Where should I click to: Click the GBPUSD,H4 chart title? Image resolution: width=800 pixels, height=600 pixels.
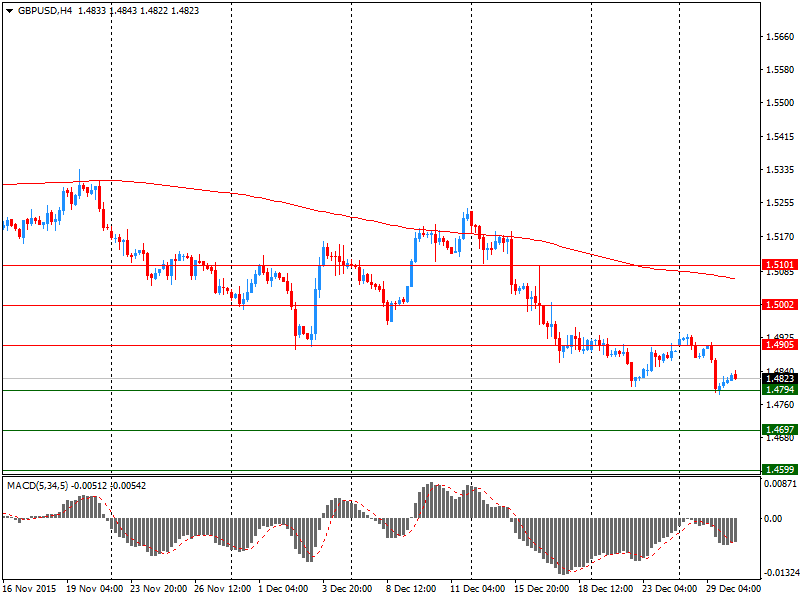coord(45,11)
